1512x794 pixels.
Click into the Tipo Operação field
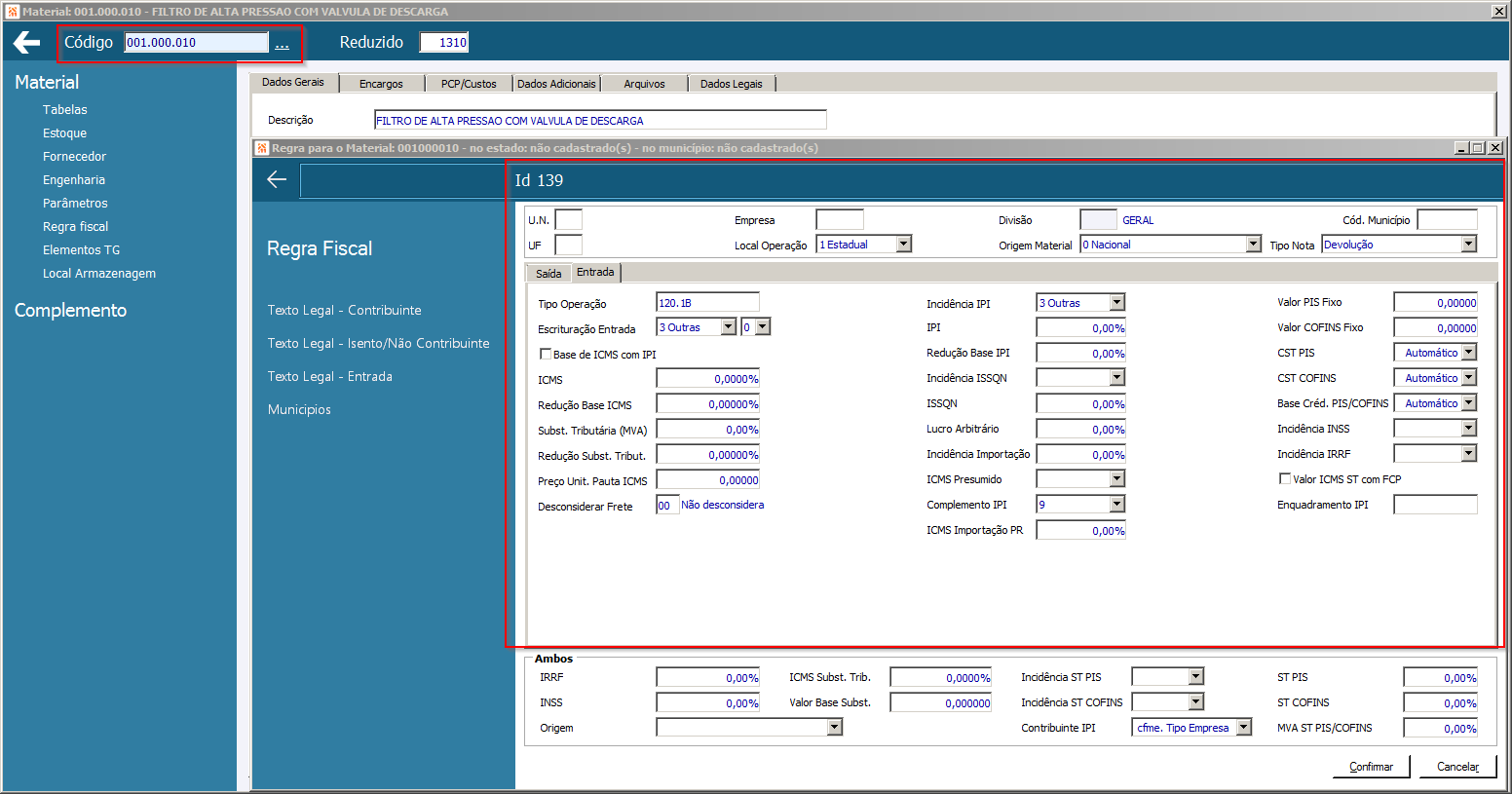(x=706, y=303)
